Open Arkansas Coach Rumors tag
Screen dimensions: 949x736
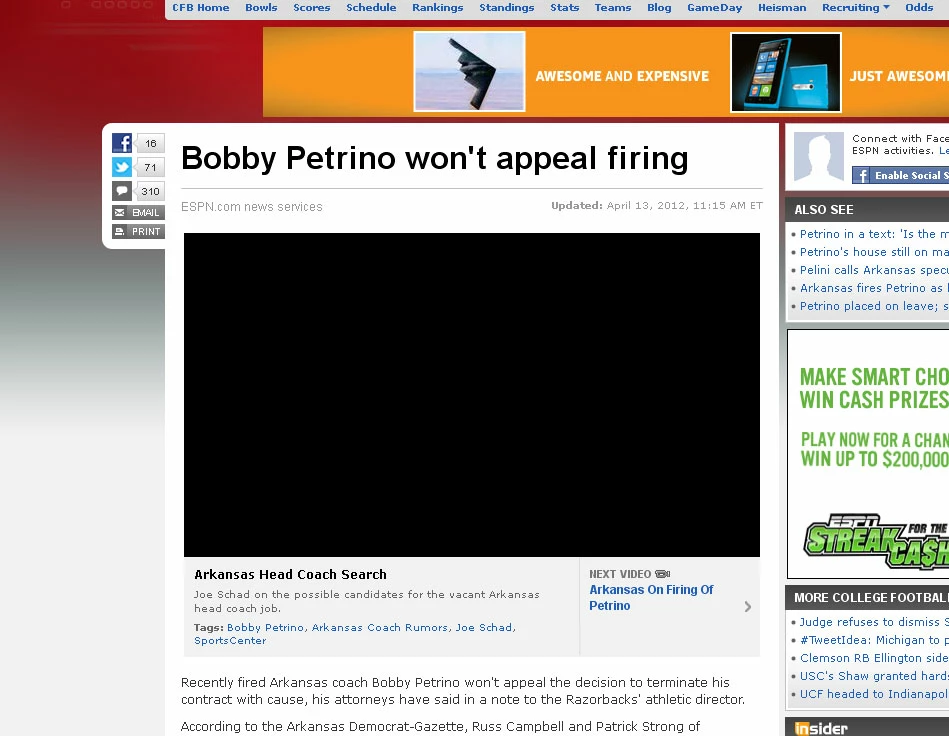pos(379,628)
